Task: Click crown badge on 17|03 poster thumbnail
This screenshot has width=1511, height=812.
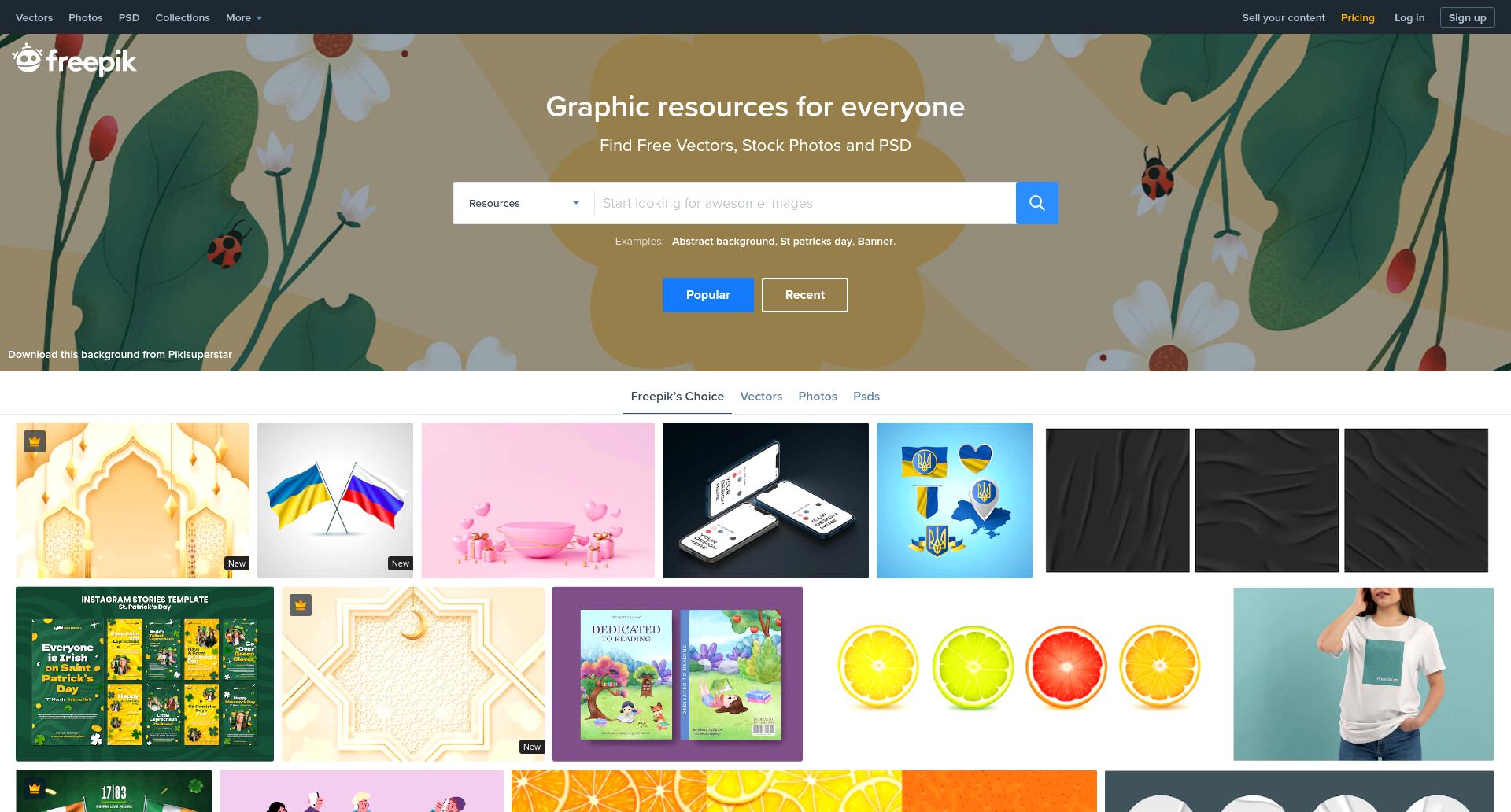Action: tap(35, 788)
